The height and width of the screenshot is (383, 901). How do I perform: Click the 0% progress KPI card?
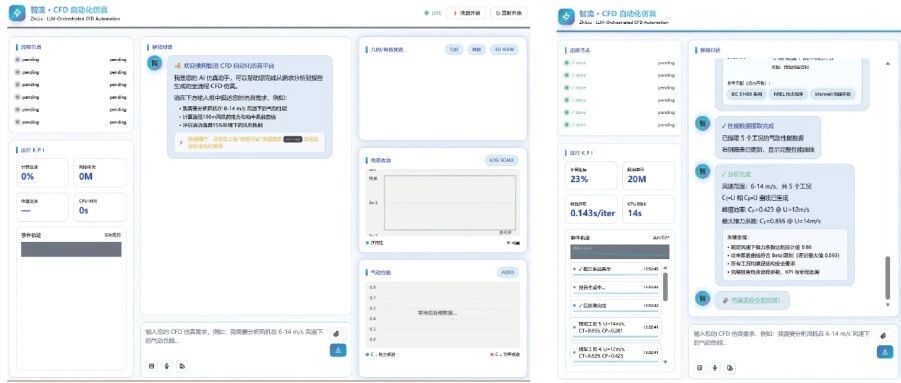coord(42,173)
